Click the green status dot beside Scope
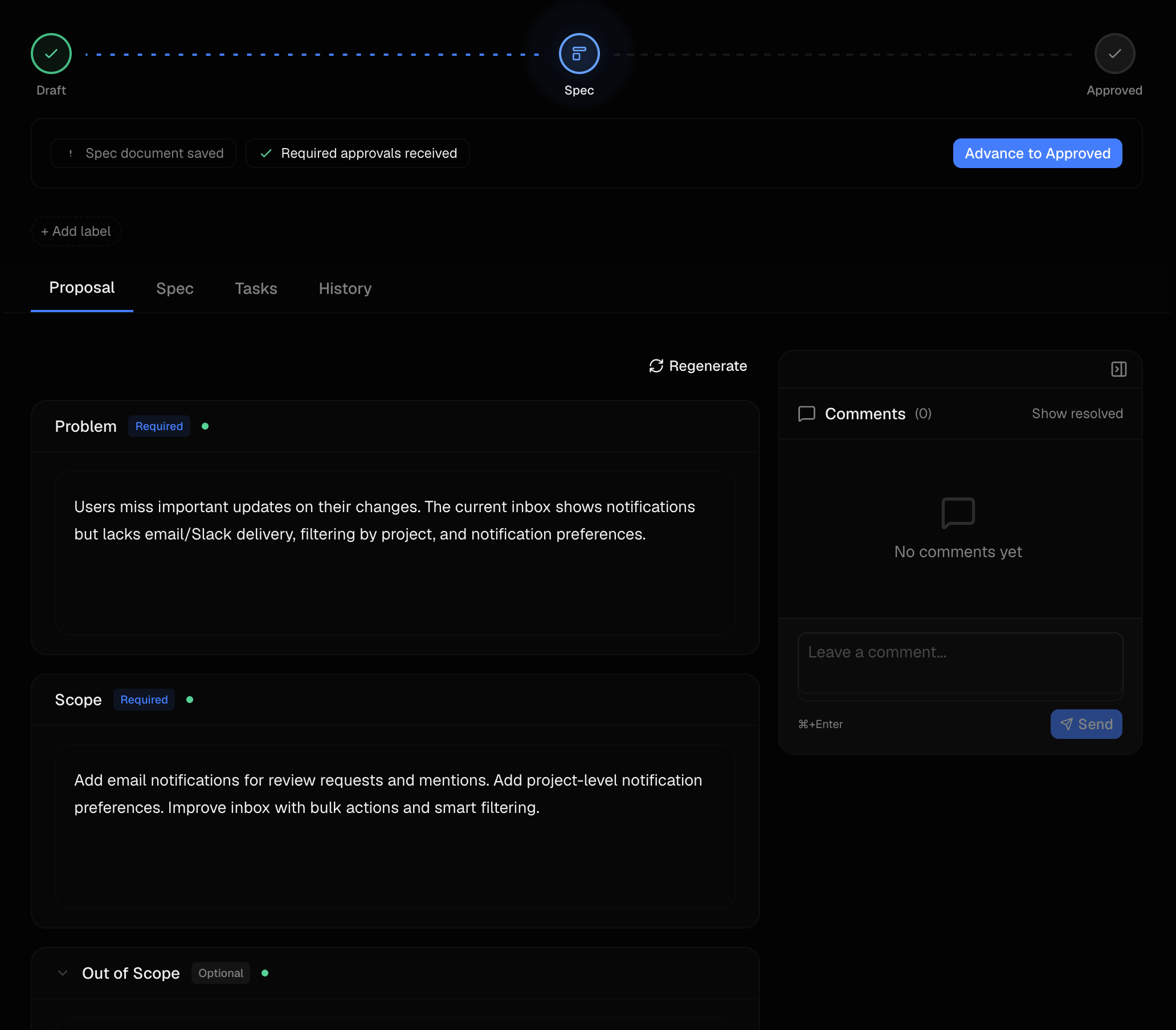 pyautogui.click(x=190, y=700)
